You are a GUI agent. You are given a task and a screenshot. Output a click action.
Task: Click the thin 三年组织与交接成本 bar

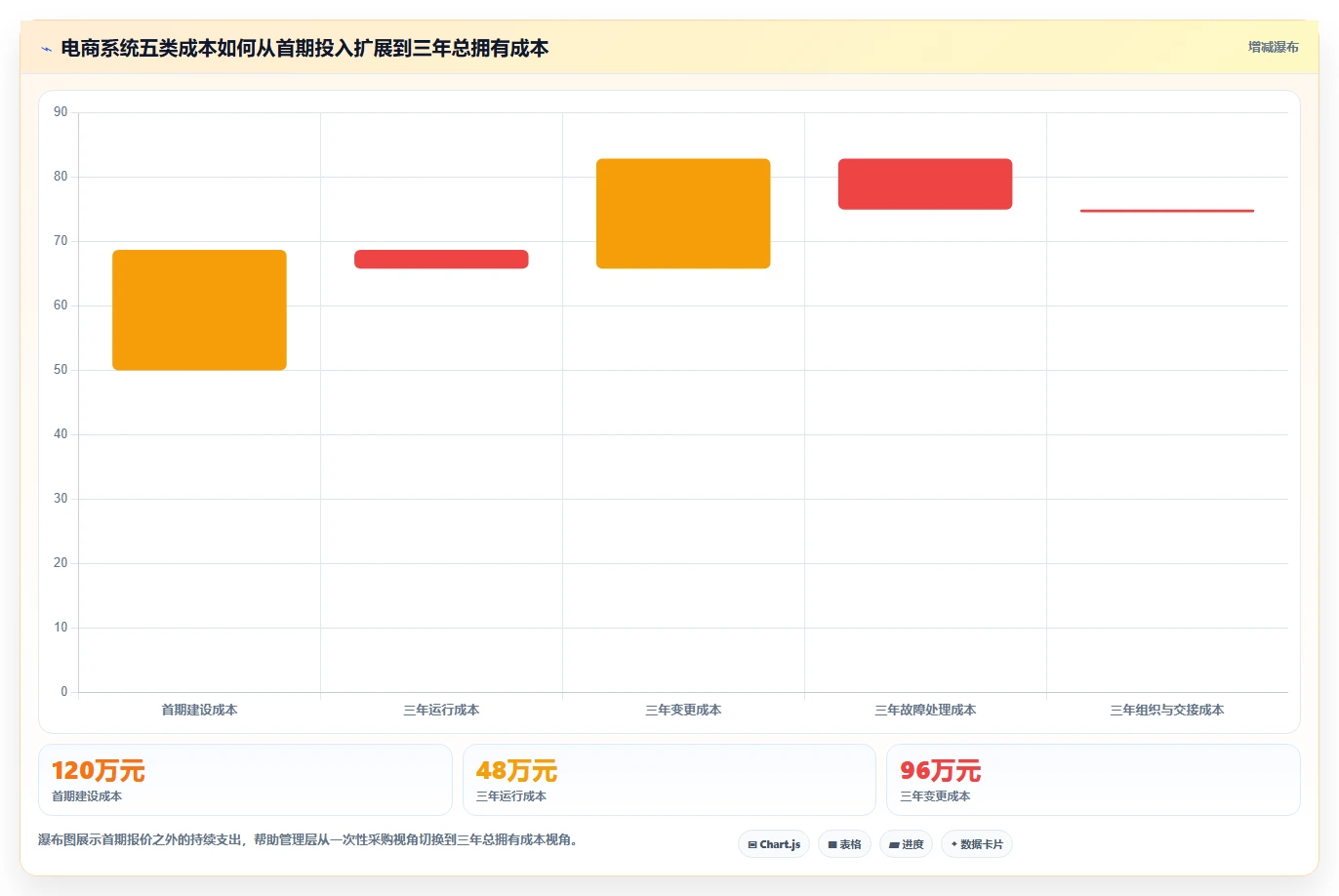tap(1167, 211)
